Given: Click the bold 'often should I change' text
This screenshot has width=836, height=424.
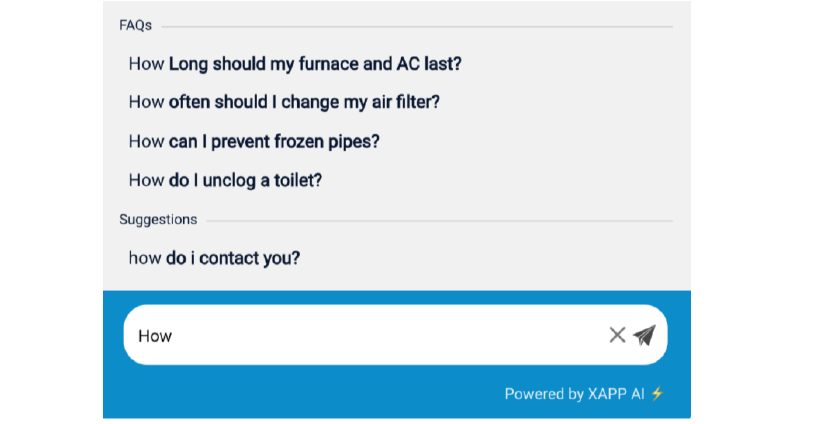Looking at the screenshot, I should [x=253, y=102].
